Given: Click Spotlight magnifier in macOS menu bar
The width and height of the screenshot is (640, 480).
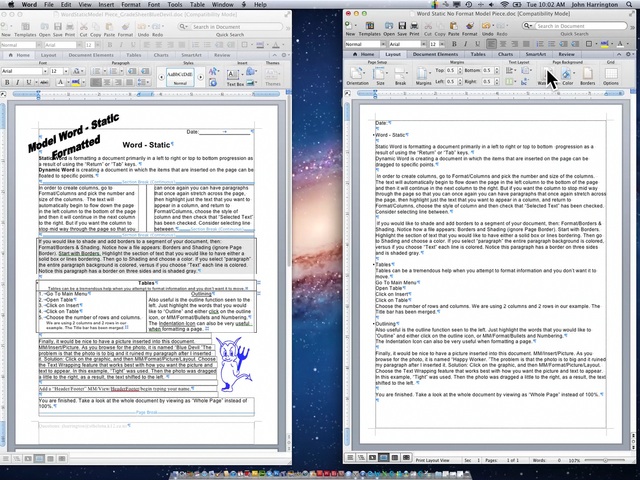Looking at the screenshot, I should 629,4.
